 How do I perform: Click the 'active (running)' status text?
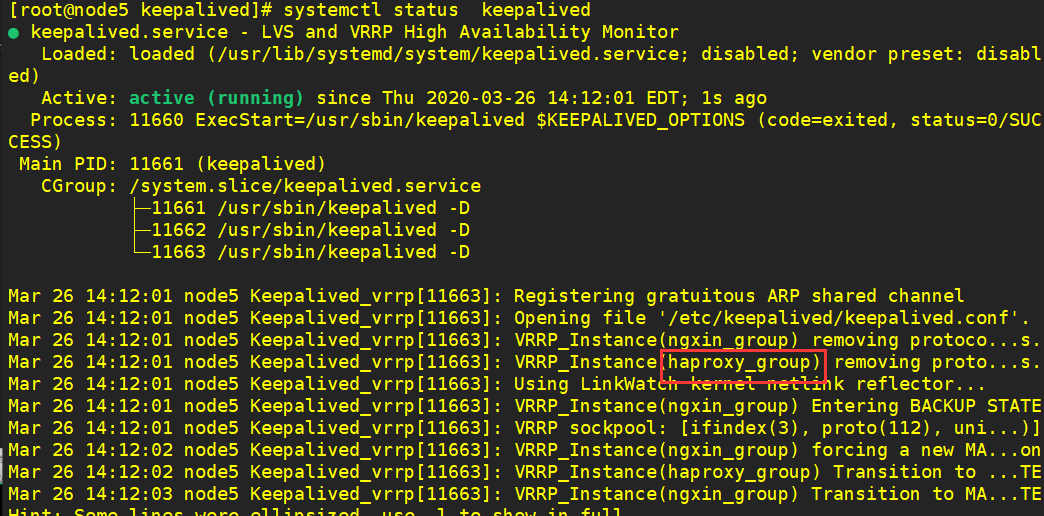(216, 99)
